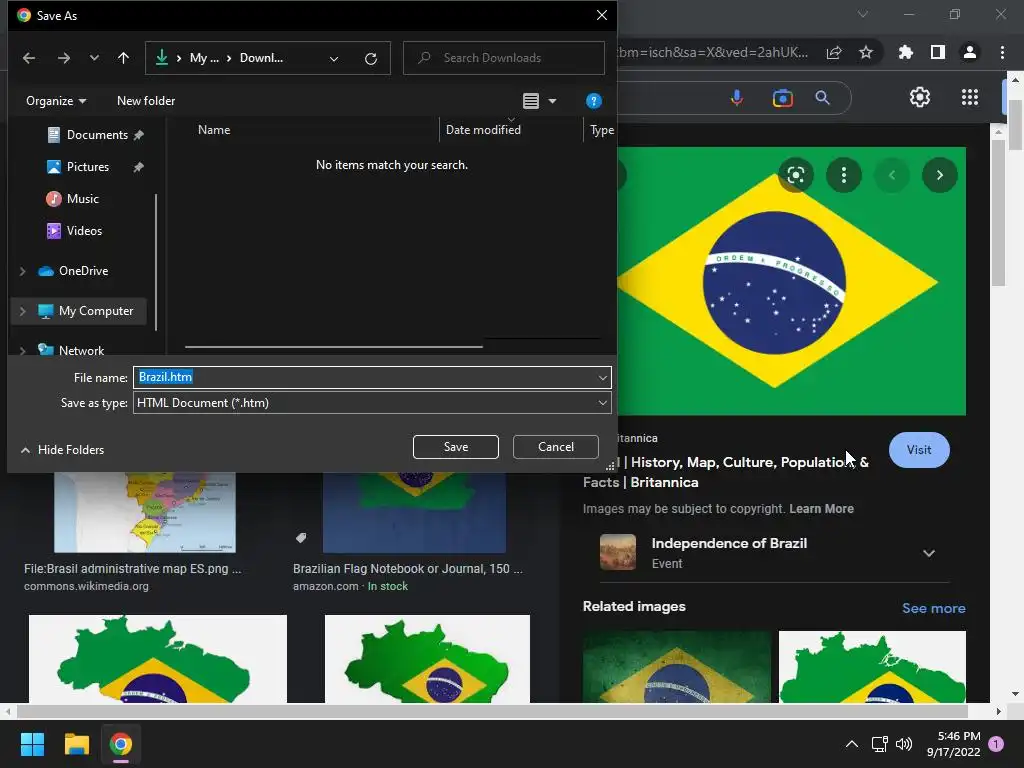Toggle Chrome side panel icon
The image size is (1024, 768).
(938, 52)
